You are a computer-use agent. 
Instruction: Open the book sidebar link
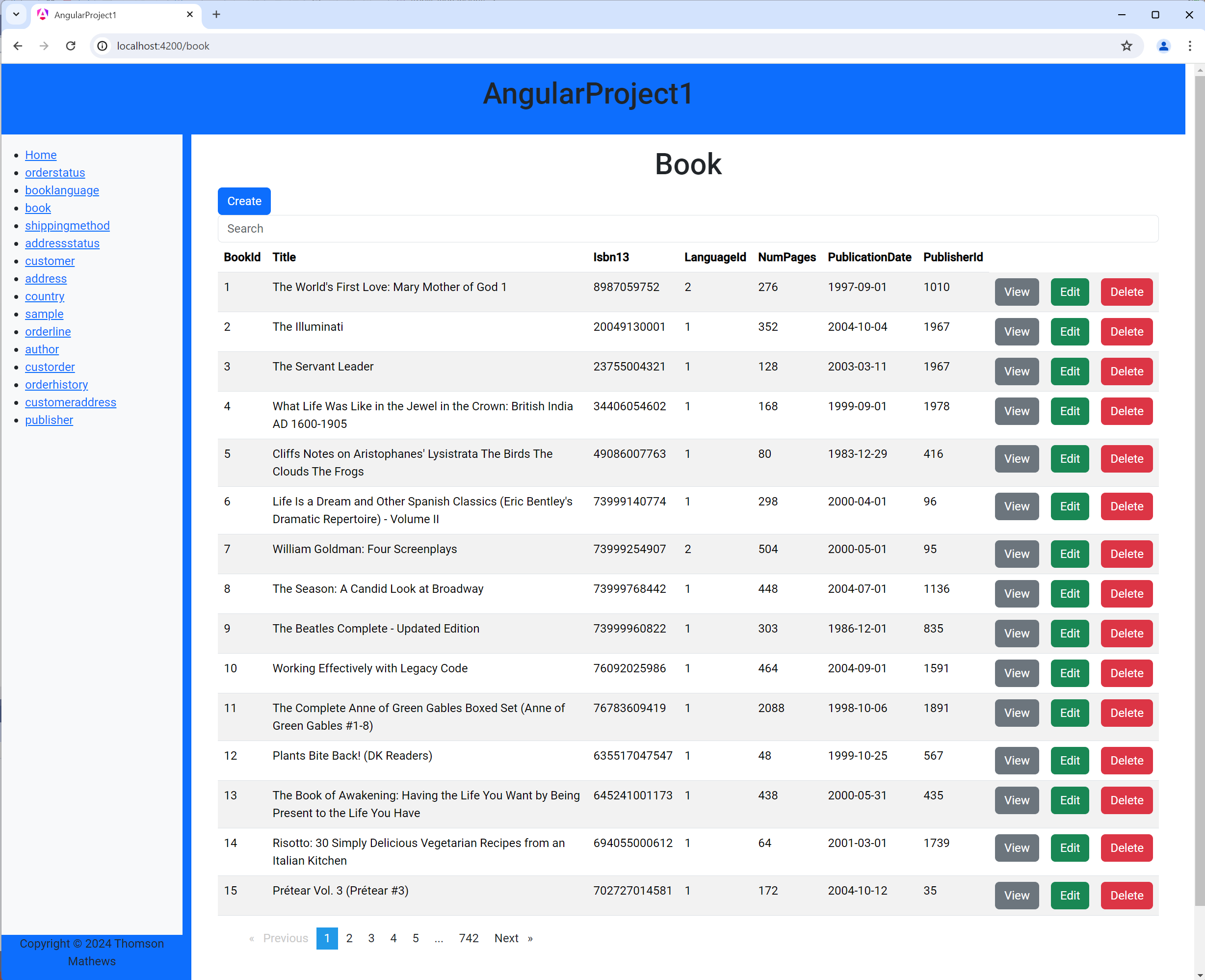coord(38,208)
